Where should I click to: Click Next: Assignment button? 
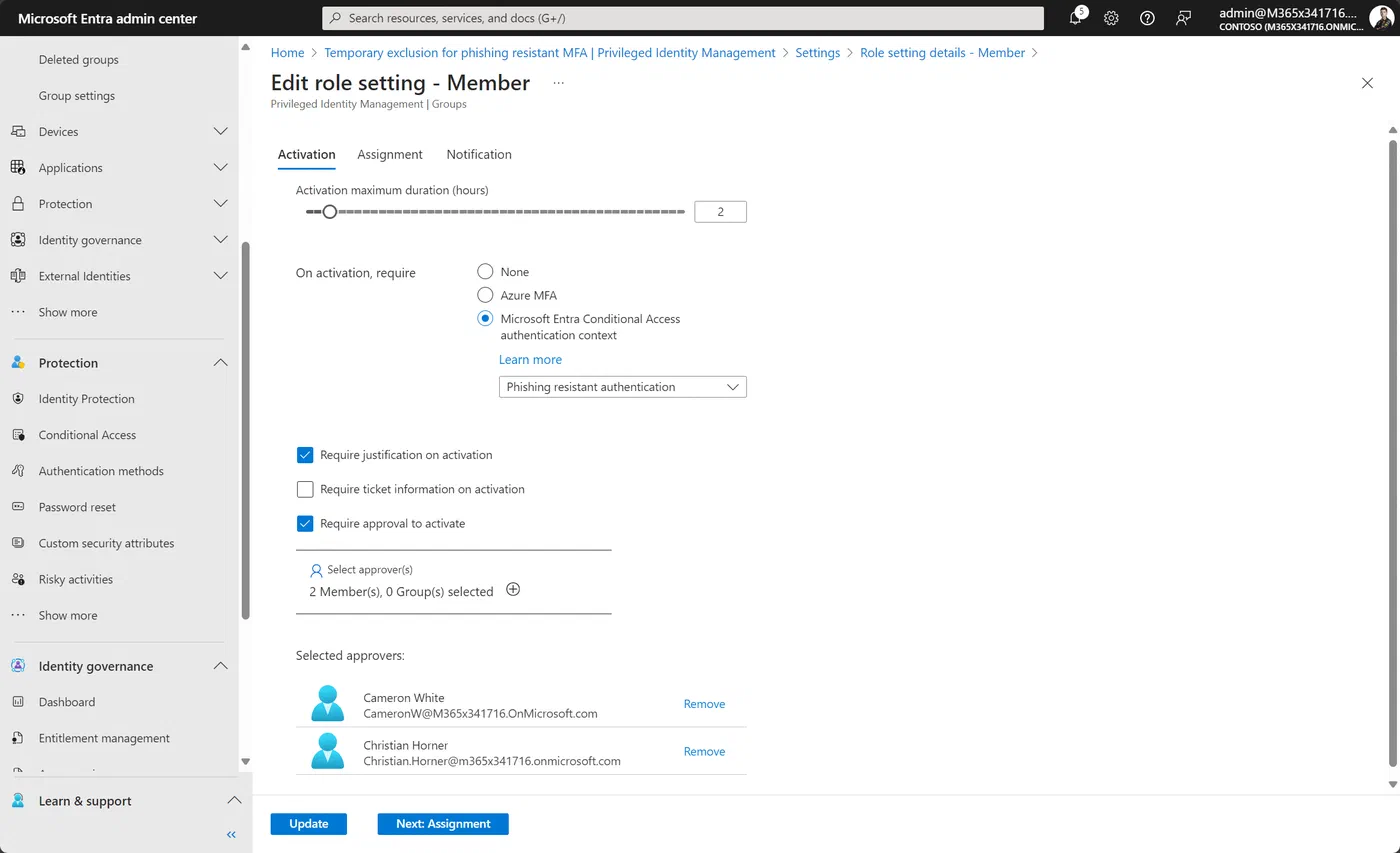[443, 824]
